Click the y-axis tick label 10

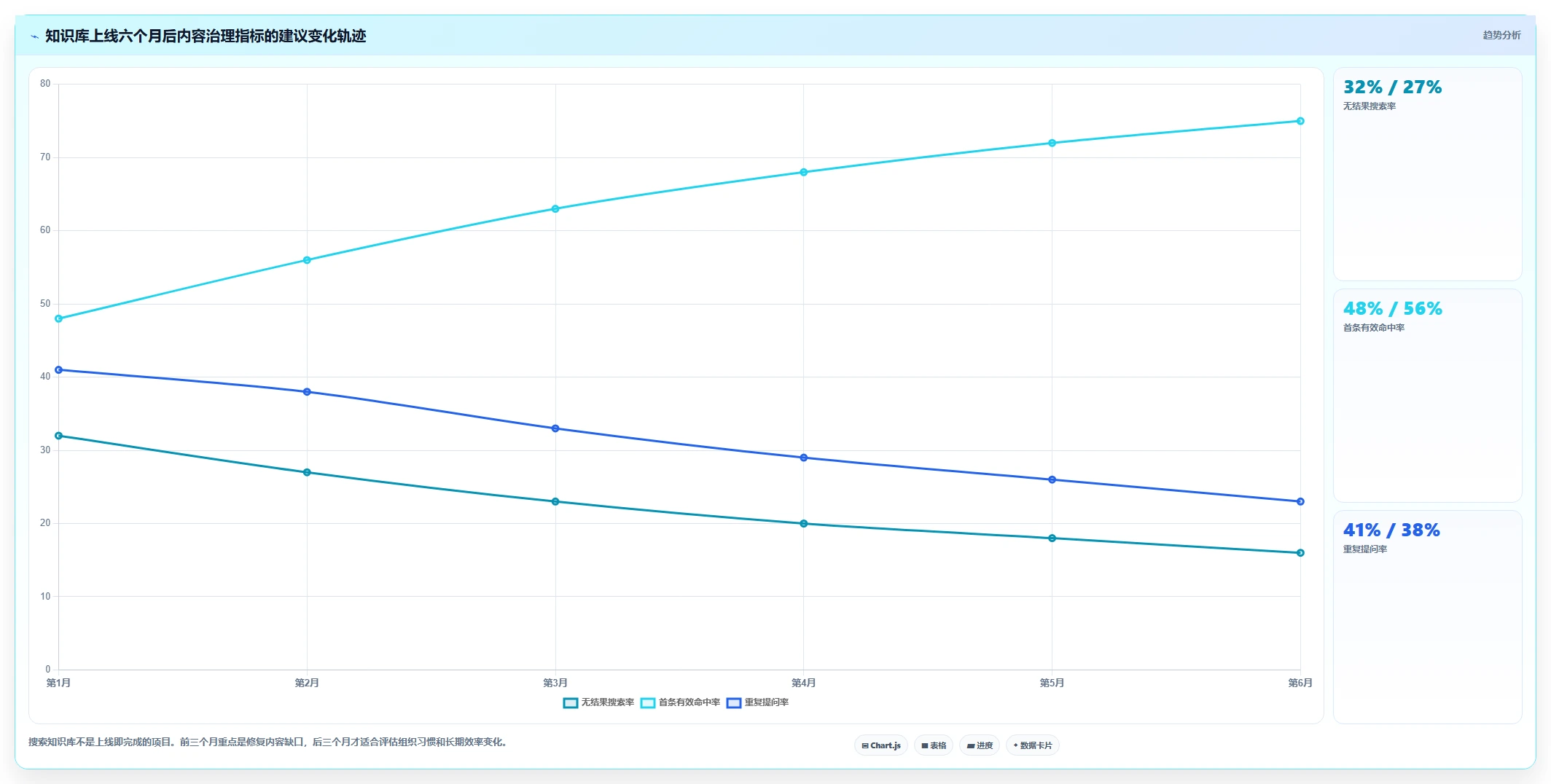click(x=45, y=597)
